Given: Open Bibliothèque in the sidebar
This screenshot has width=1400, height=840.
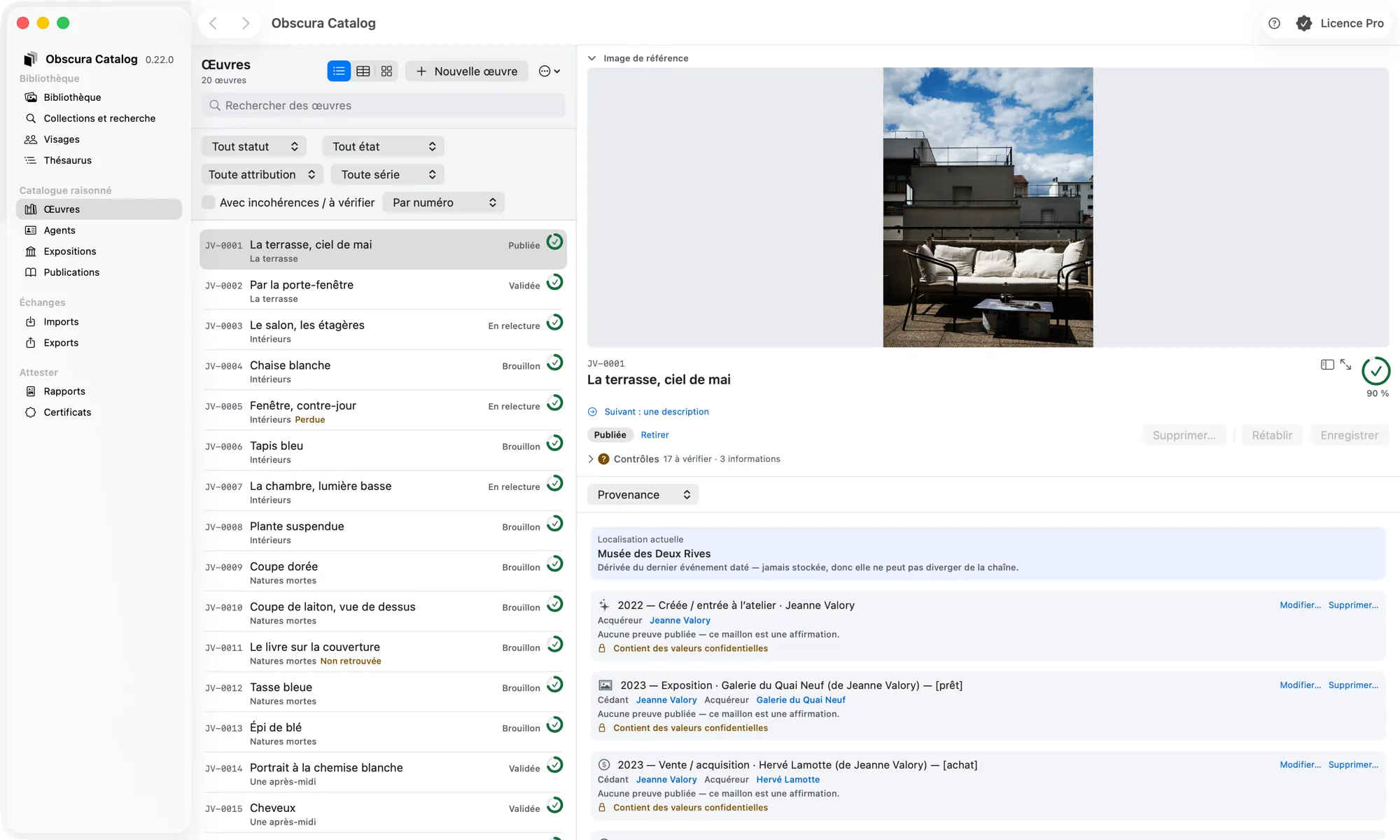Looking at the screenshot, I should [72, 97].
